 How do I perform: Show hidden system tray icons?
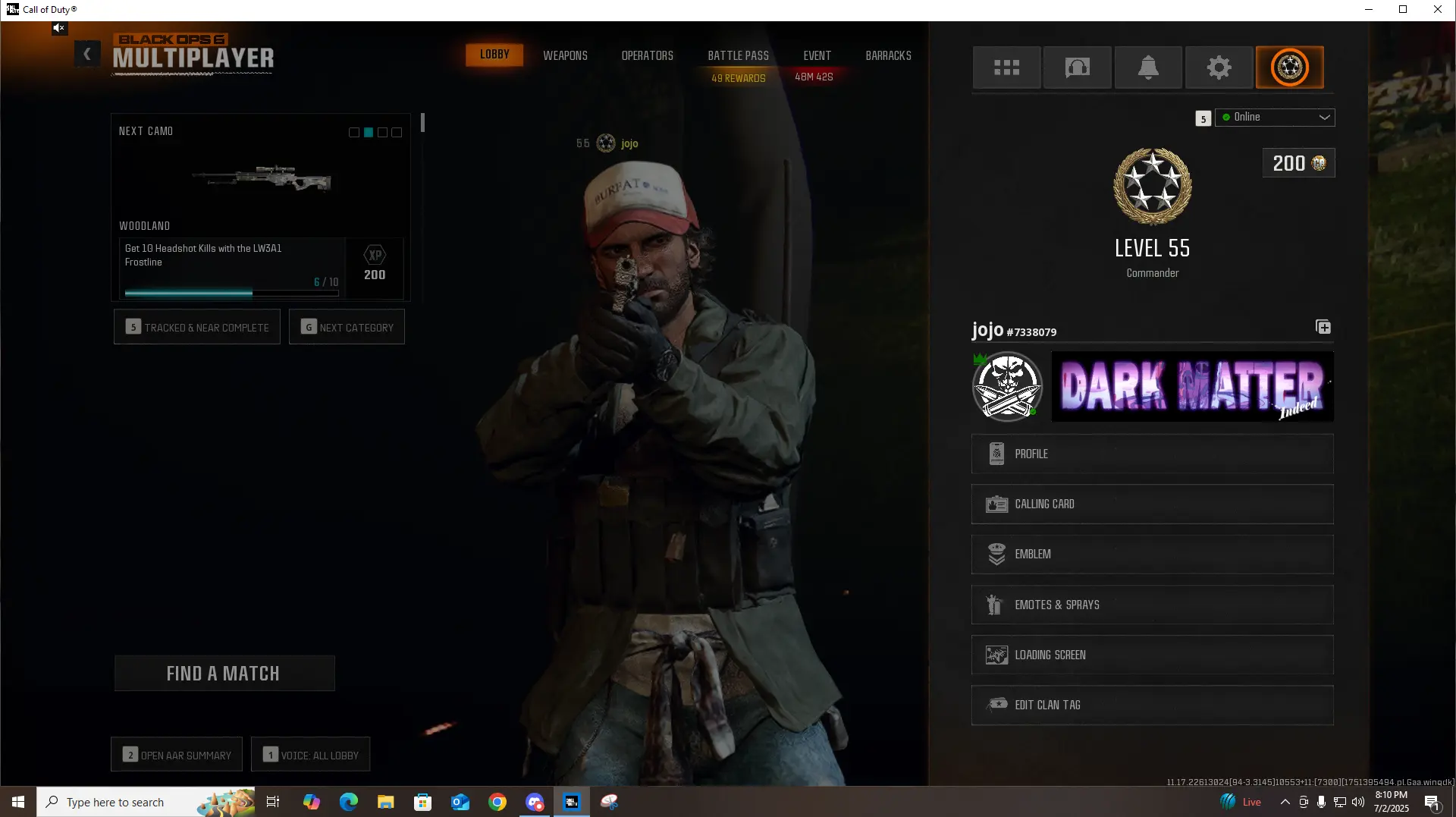(1285, 802)
